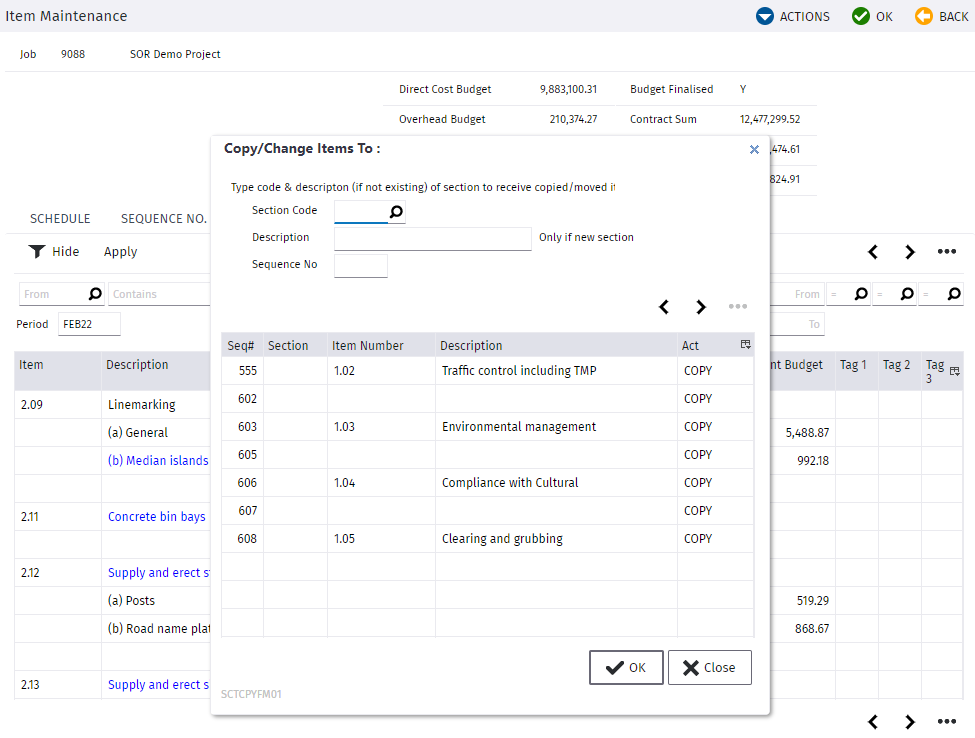This screenshot has width=975, height=738.
Task: Open dialog grid column settings icon
Action: 746,344
